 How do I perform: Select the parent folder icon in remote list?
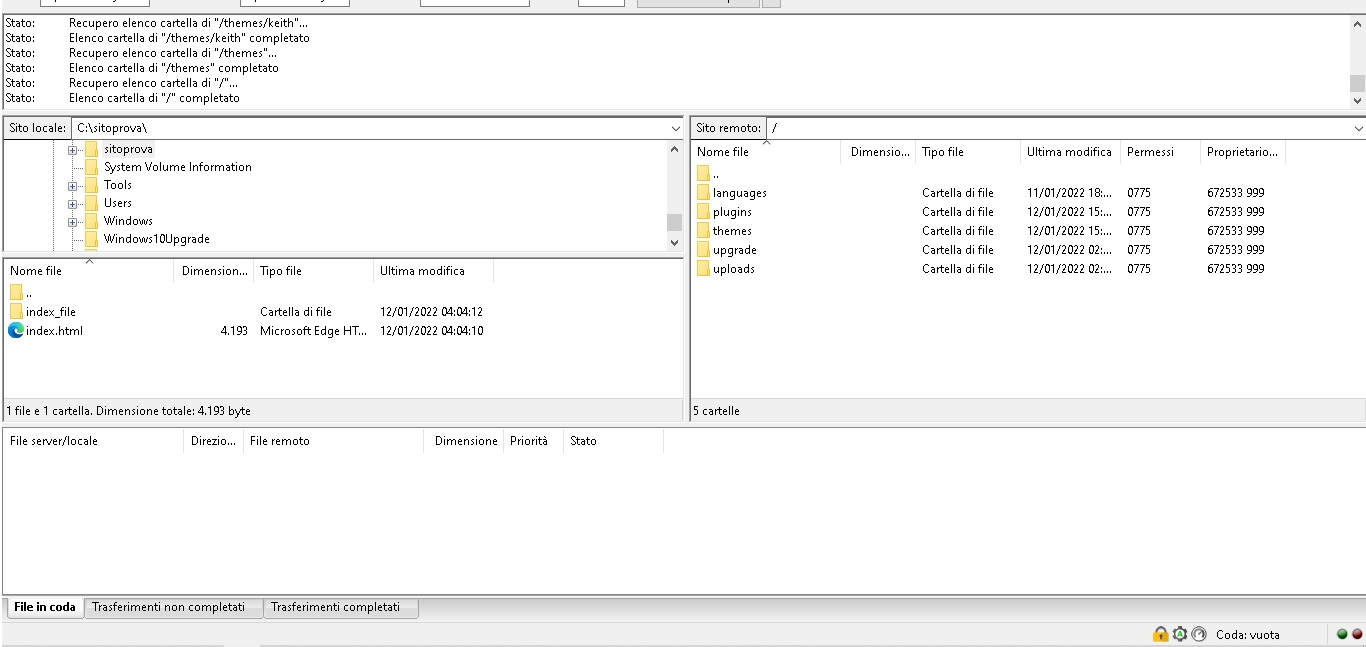(x=703, y=173)
